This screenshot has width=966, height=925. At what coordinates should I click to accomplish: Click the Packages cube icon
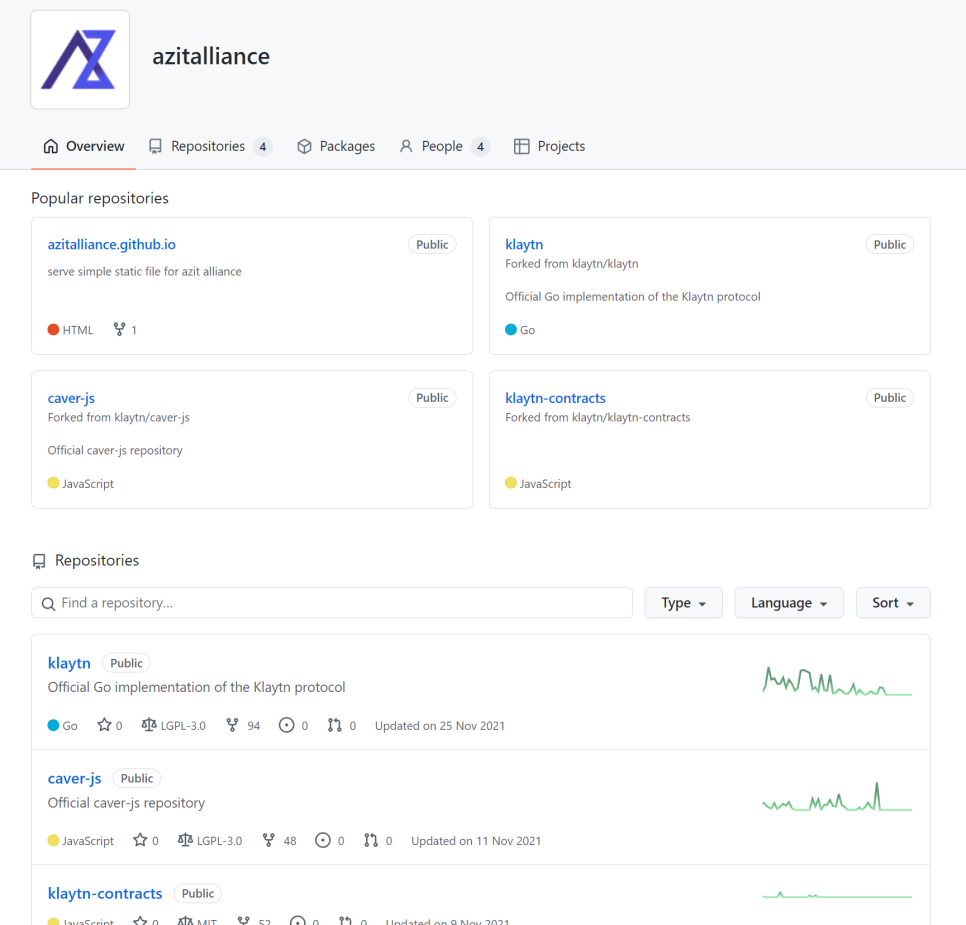(304, 146)
